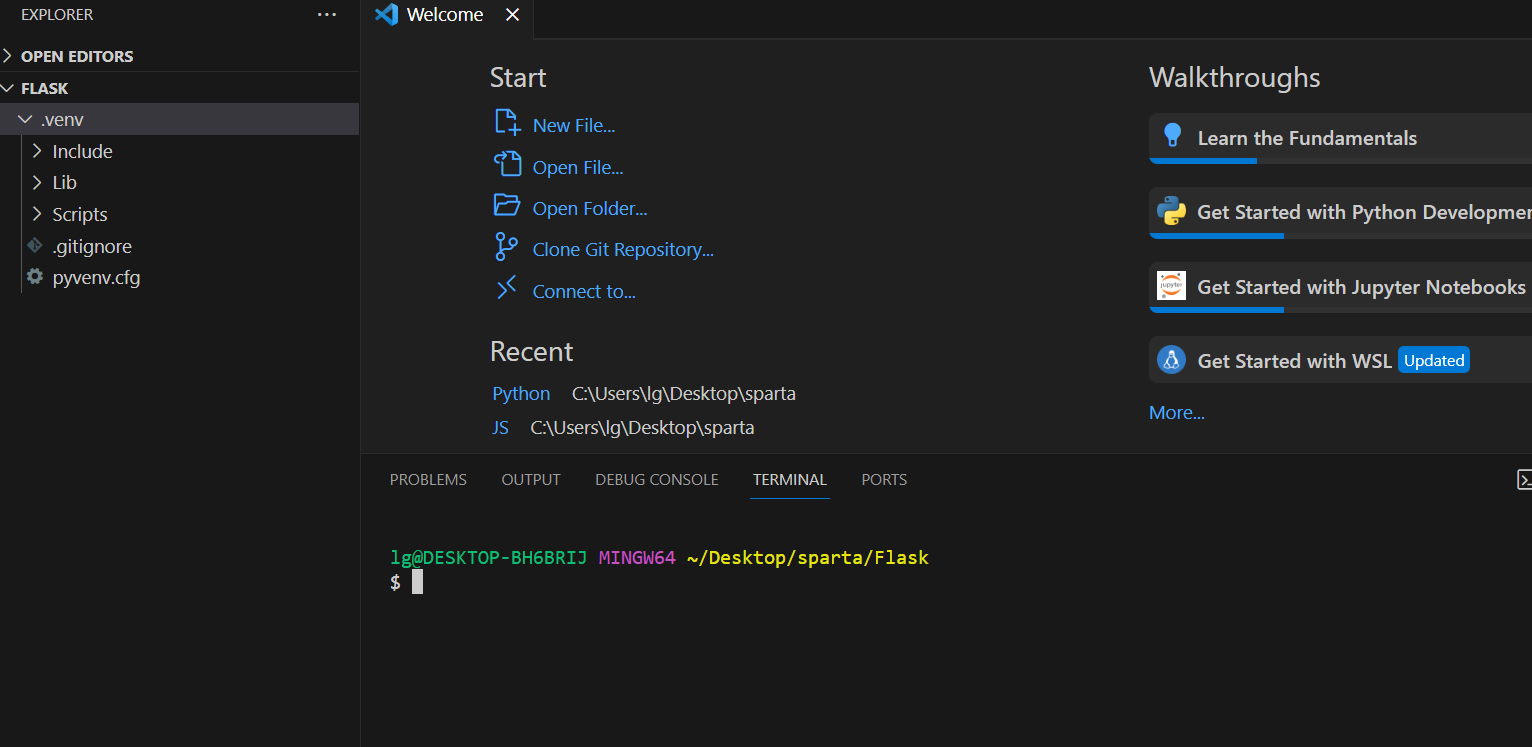Screen dimensions: 1532x747
Task: Click the JS recent path C:\Users\lg\Desktop\sparta
Action: click(642, 428)
